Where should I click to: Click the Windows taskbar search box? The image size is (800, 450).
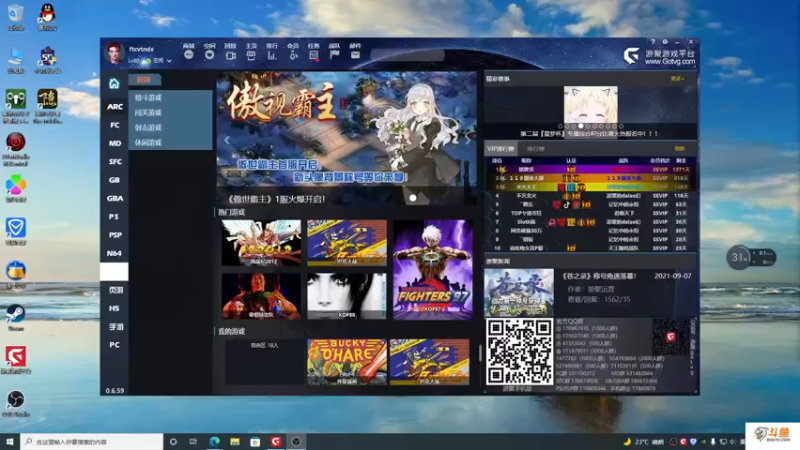click(x=92, y=442)
